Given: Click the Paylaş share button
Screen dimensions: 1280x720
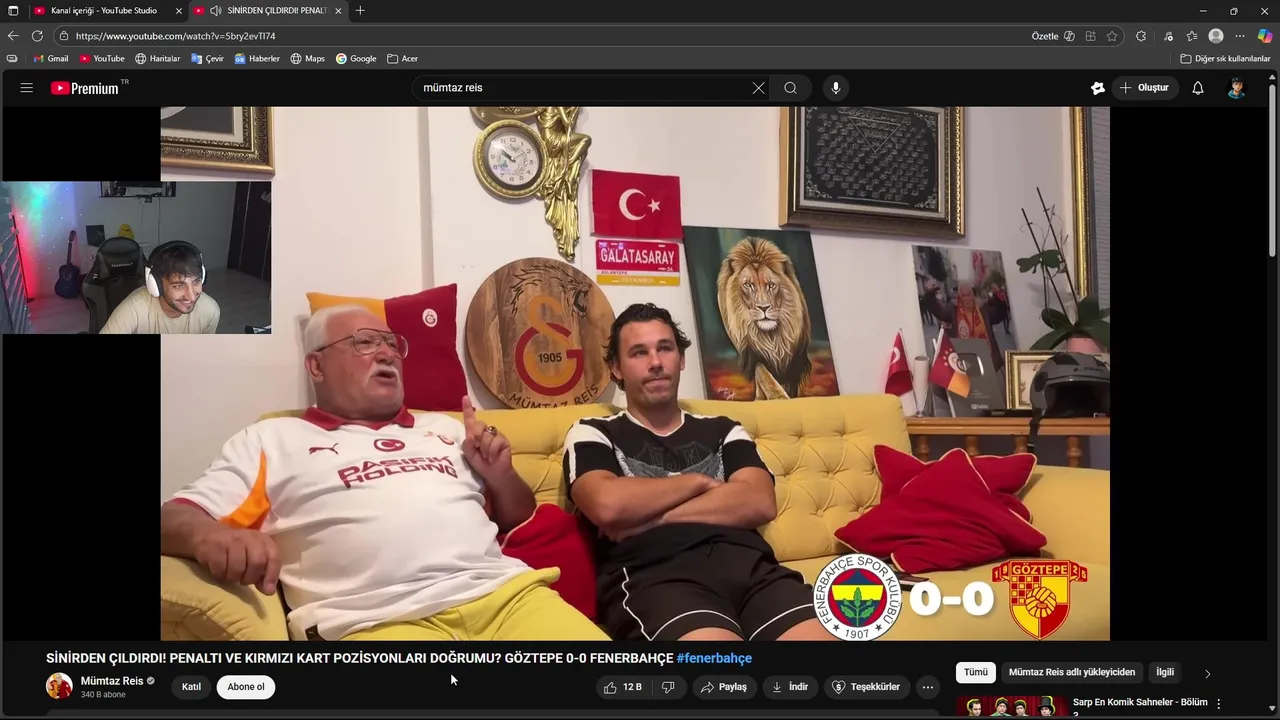Looking at the screenshot, I should pos(723,687).
